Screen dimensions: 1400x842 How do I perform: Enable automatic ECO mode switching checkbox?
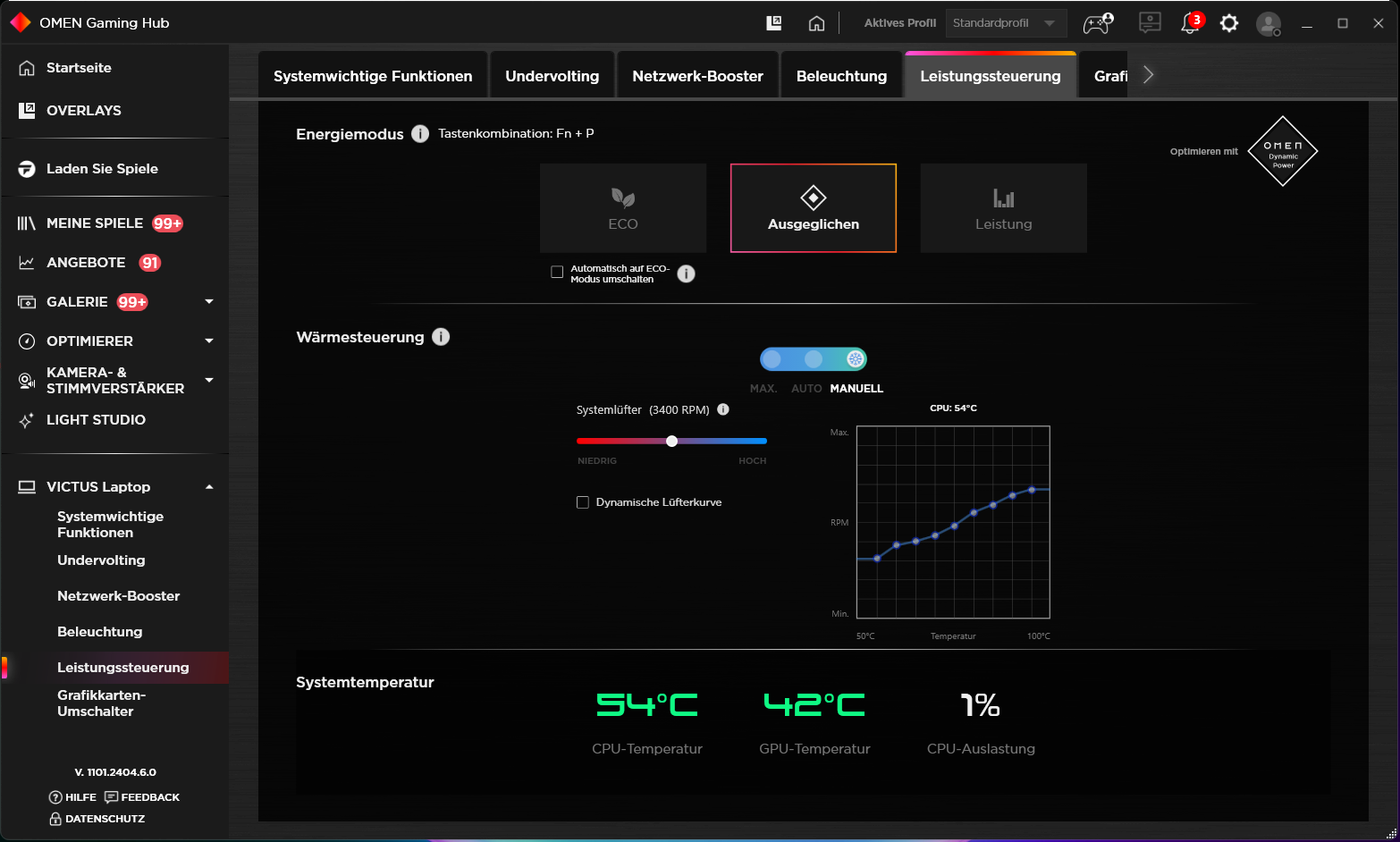click(x=557, y=273)
